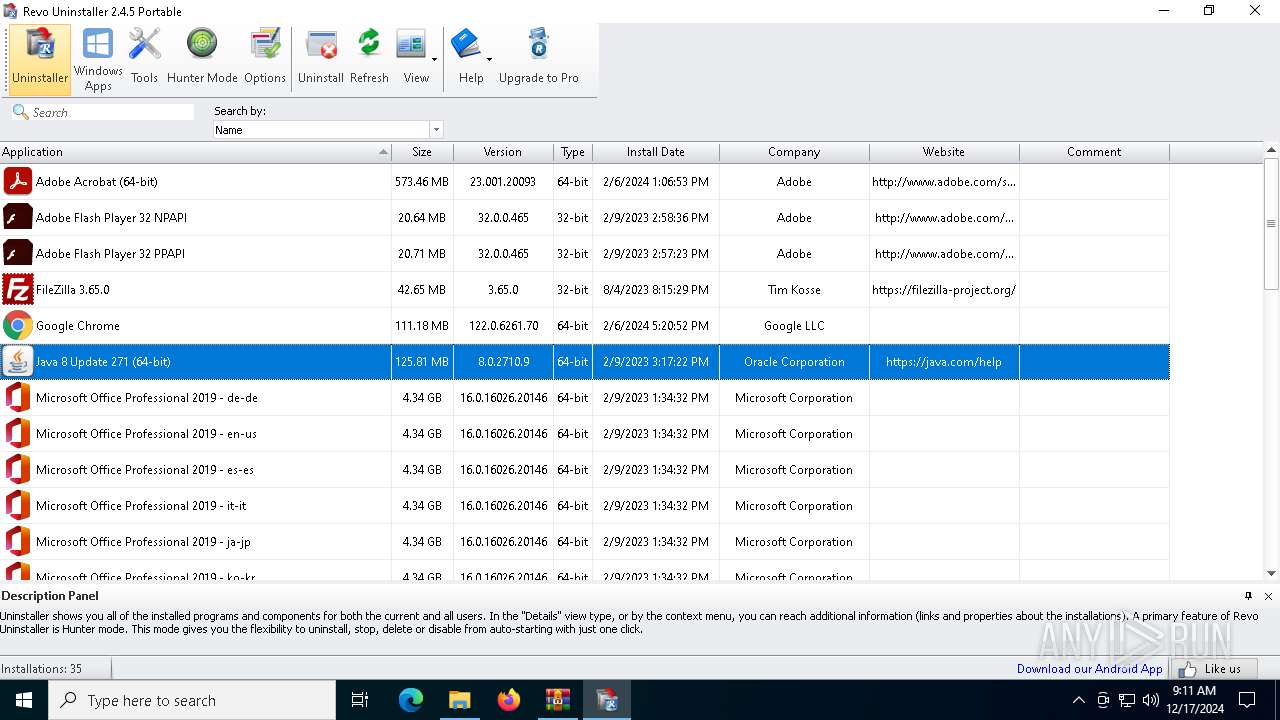Show hidden system tray icons
1280x720 pixels.
(x=1078, y=700)
